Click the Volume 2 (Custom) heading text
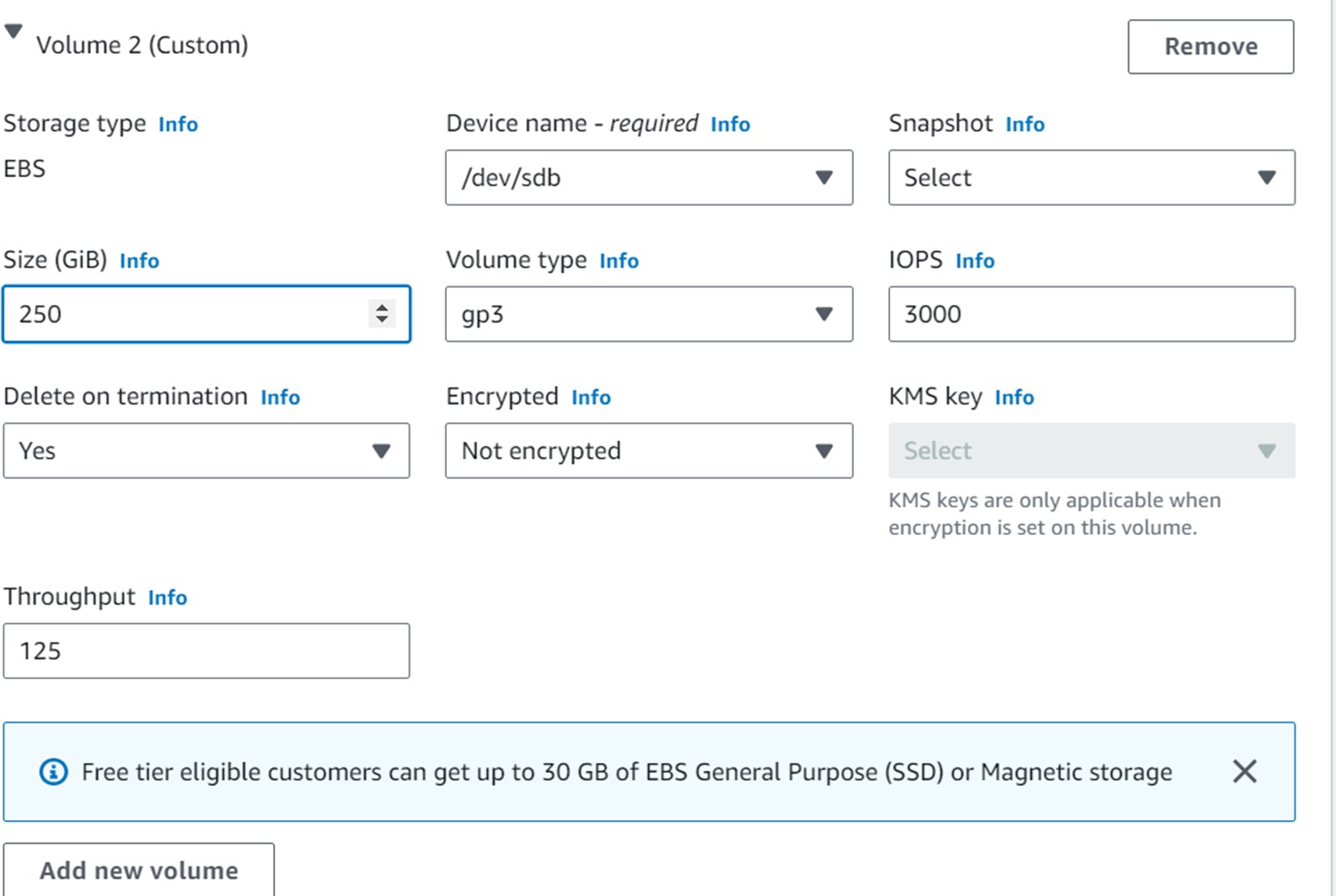Screen dimensions: 1336x896 [x=142, y=45]
